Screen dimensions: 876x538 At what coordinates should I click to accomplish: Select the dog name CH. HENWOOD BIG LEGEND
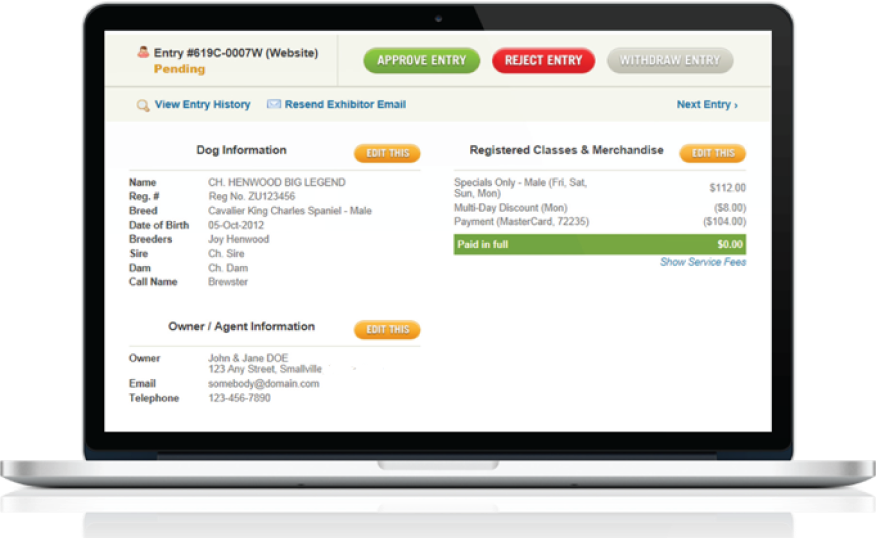[276, 183]
